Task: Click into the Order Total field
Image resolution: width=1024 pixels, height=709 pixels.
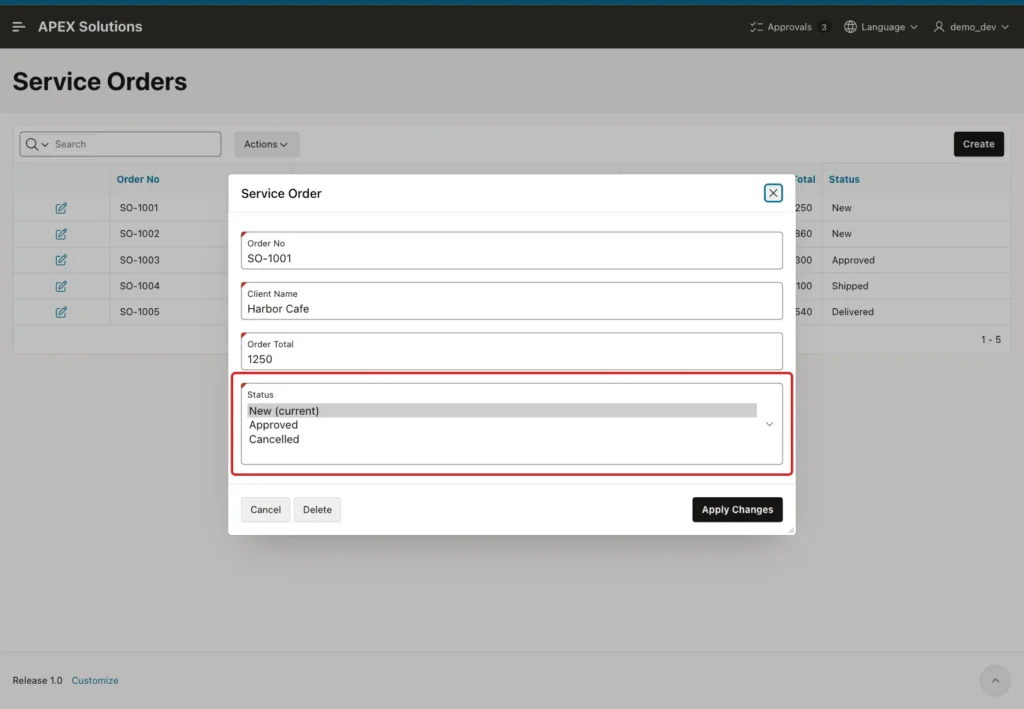Action: click(511, 351)
